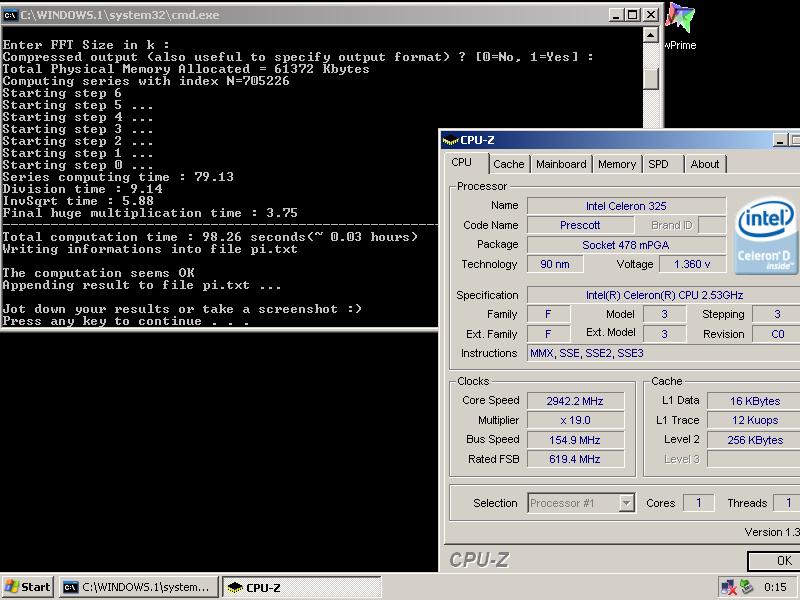800x600 pixels.
Task: Click the L1 Data value 16 KBytes
Action: pyautogui.click(x=754, y=401)
